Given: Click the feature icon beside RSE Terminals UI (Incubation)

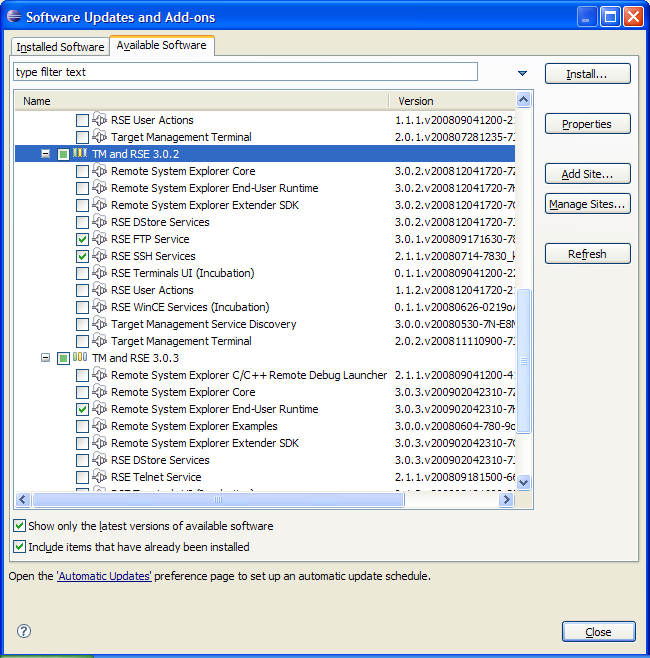Looking at the screenshot, I should pyautogui.click(x=99, y=273).
